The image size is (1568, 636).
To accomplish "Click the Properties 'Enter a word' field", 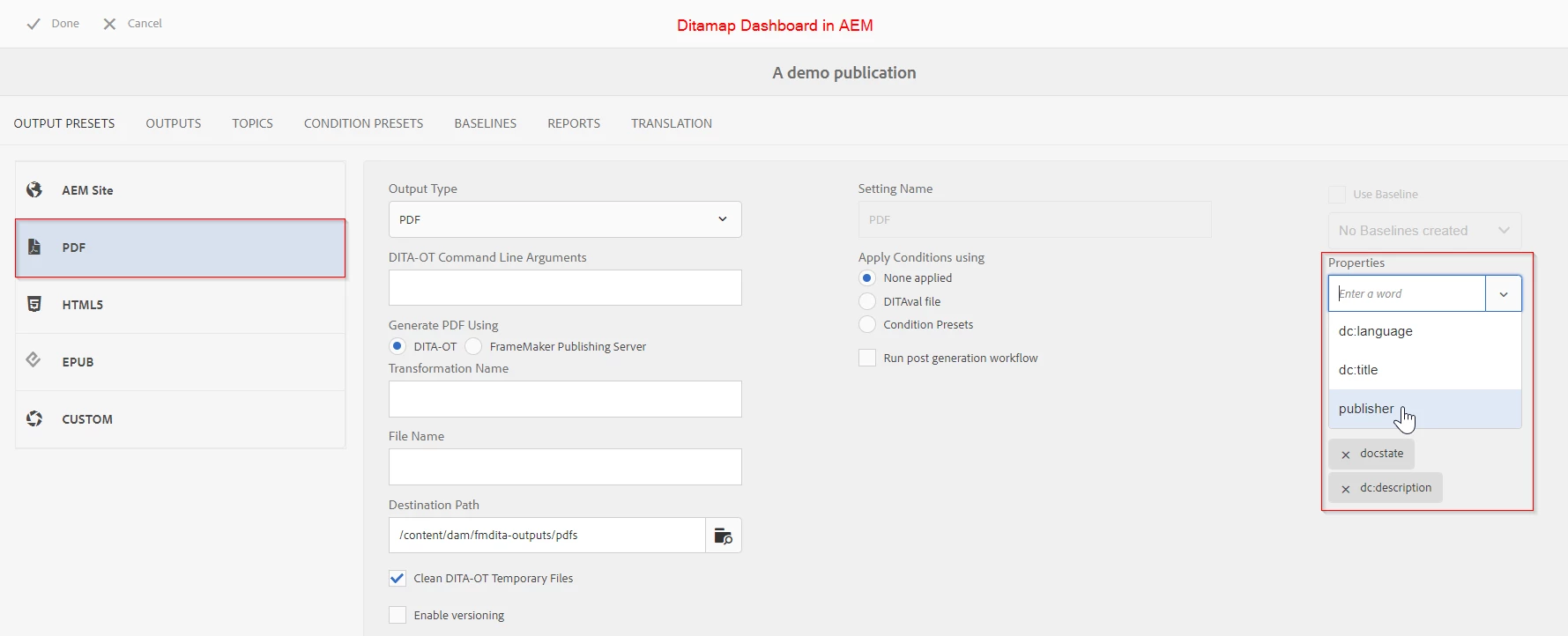I will click(x=1407, y=294).
